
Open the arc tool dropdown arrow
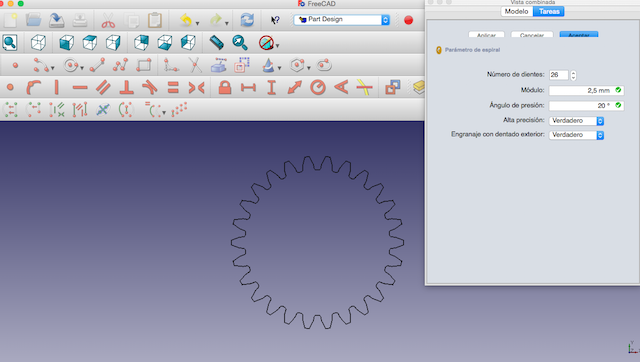52,68
